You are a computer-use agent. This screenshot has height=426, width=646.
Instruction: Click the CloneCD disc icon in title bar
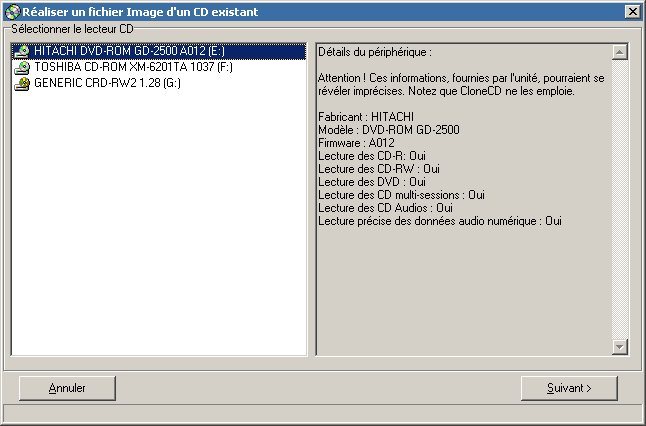12,12
